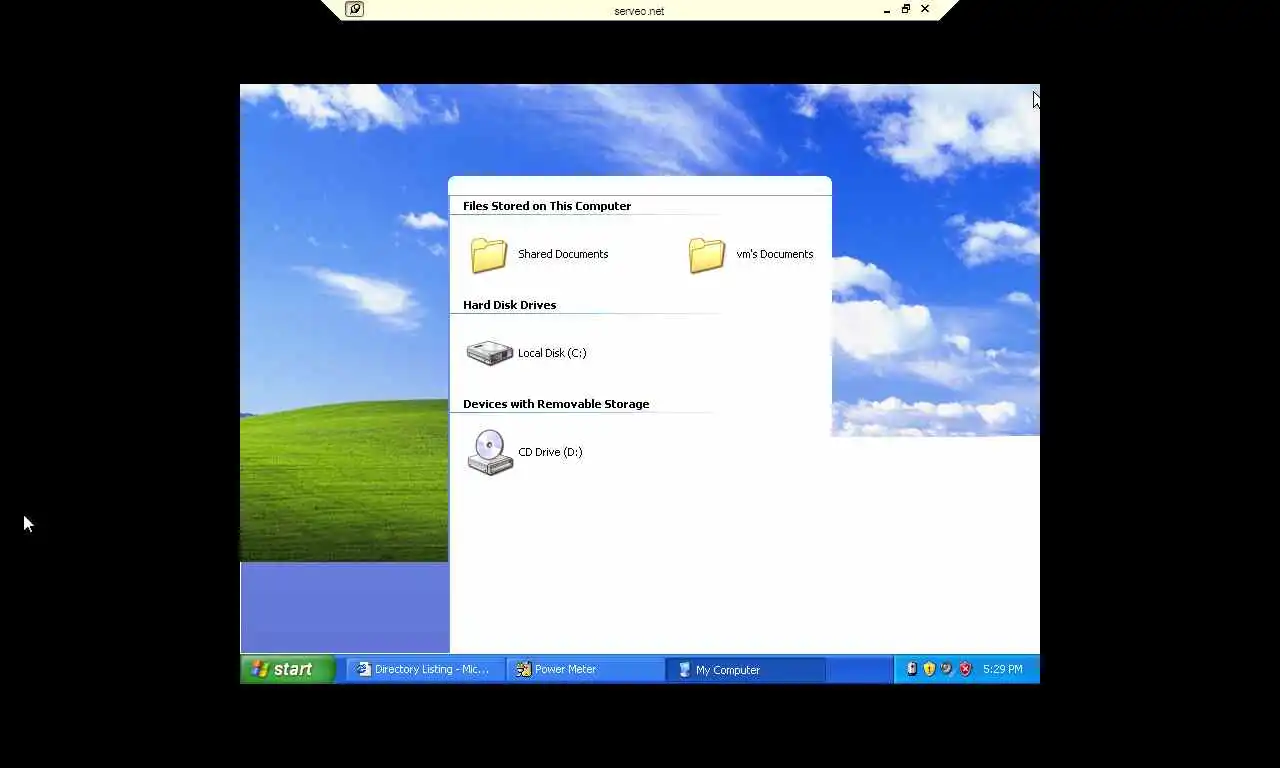Click the first tray icon (power device)
The width and height of the screenshot is (1280, 768).
911,669
